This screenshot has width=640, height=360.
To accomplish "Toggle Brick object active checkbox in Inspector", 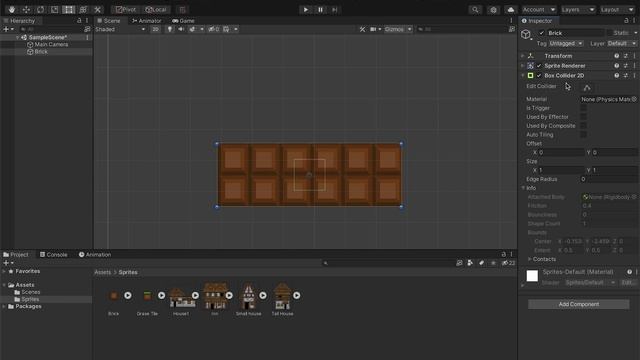I will tap(542, 33).
